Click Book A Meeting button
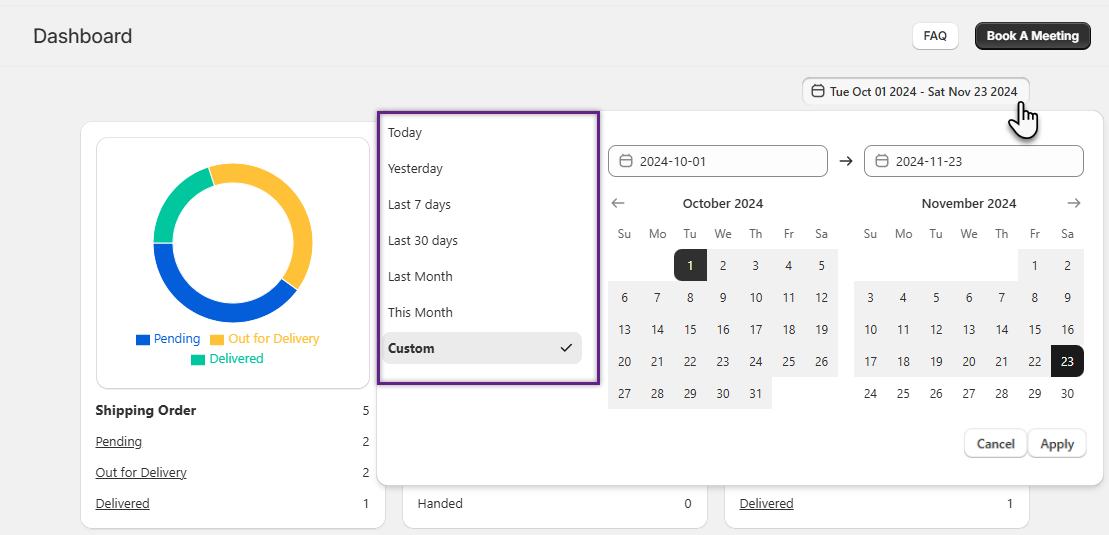 pos(1032,36)
